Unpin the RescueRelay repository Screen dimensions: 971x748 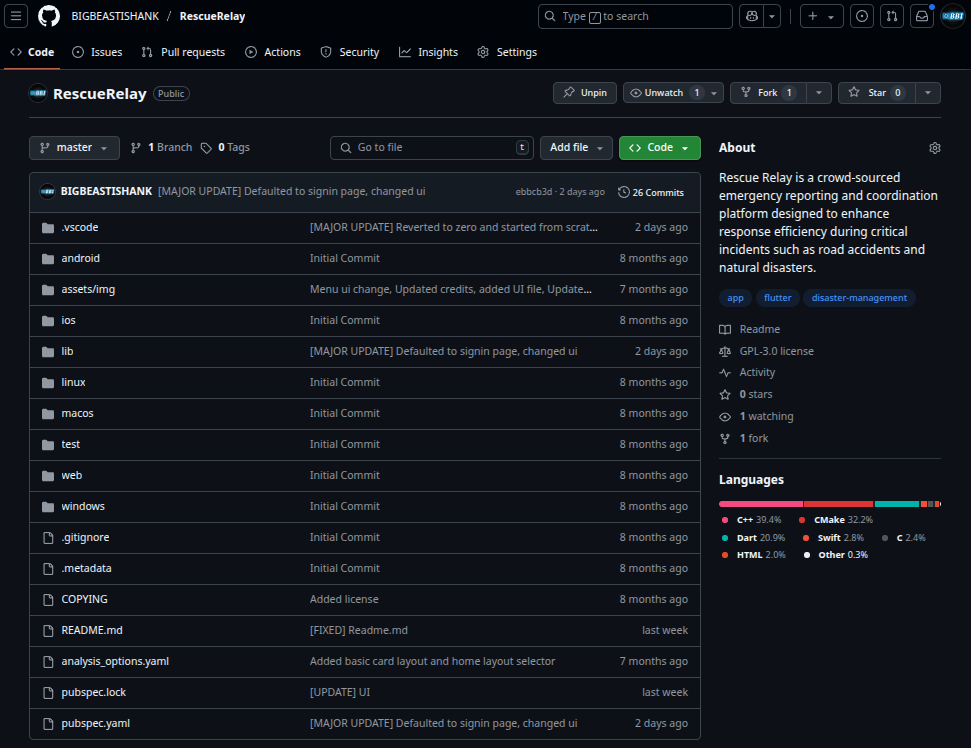click(585, 93)
